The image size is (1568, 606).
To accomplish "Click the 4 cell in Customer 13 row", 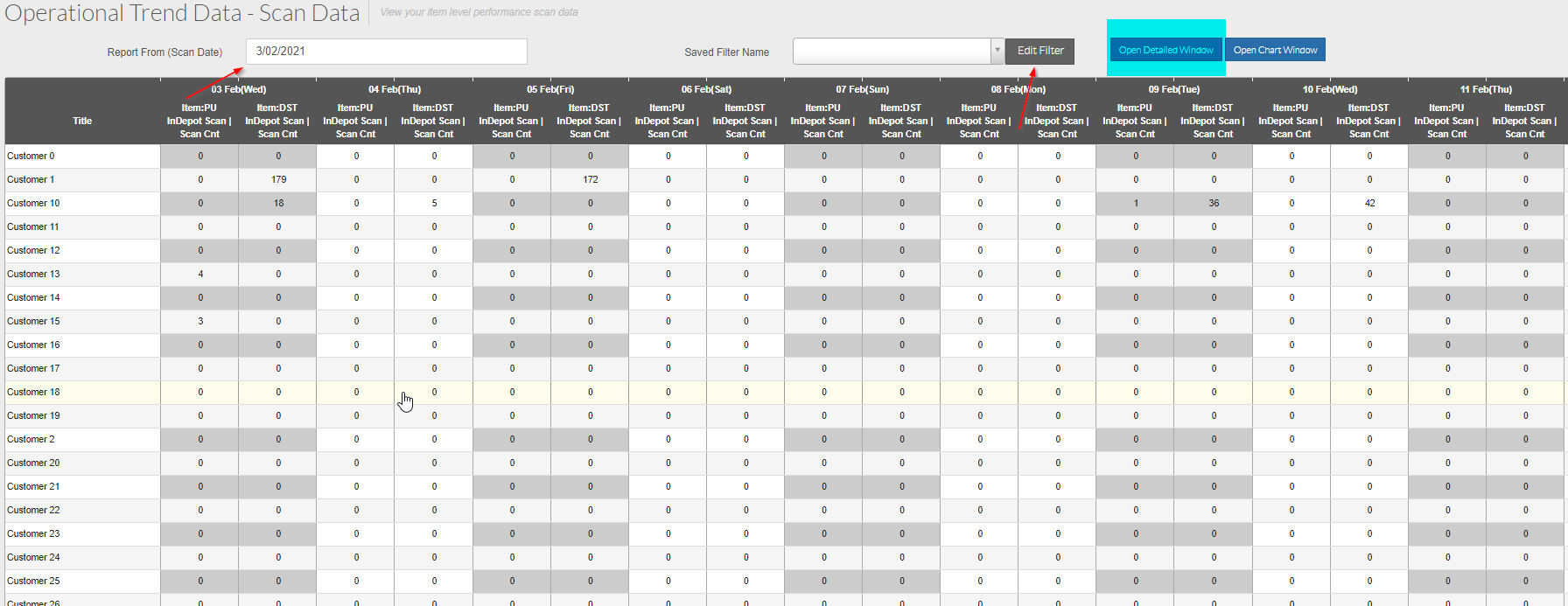I will click(x=200, y=275).
